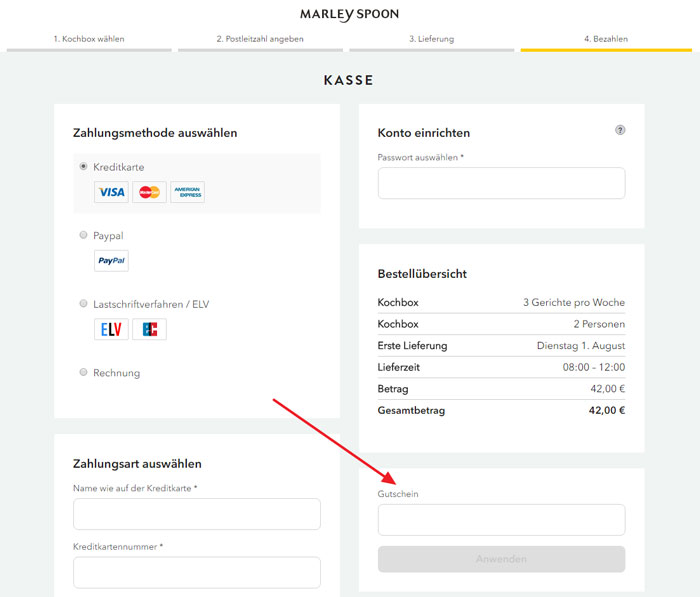Select the Paypal radio button

click(83, 235)
